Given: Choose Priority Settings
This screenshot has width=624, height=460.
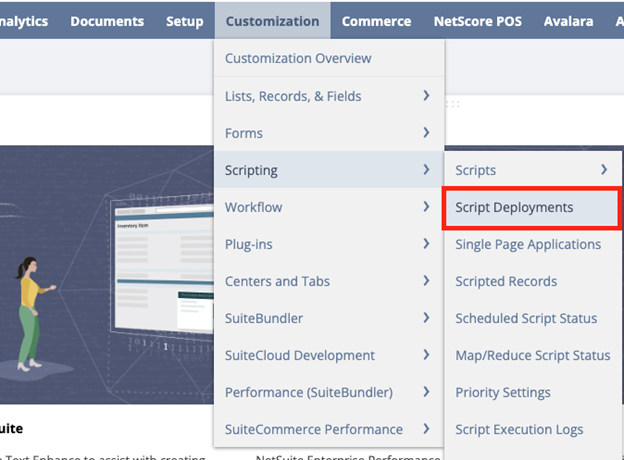Looking at the screenshot, I should 532,392.
